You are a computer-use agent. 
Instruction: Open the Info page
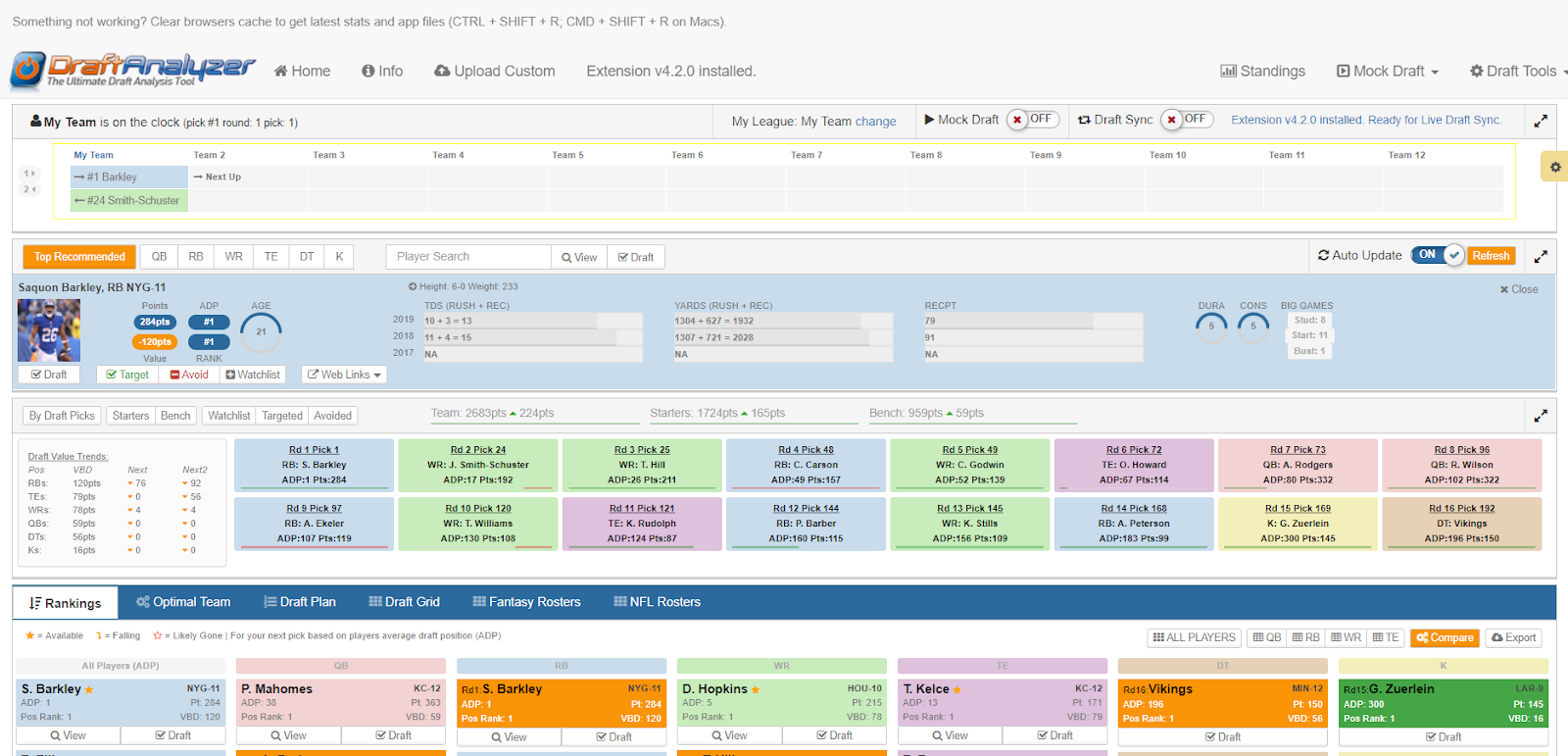click(x=382, y=71)
